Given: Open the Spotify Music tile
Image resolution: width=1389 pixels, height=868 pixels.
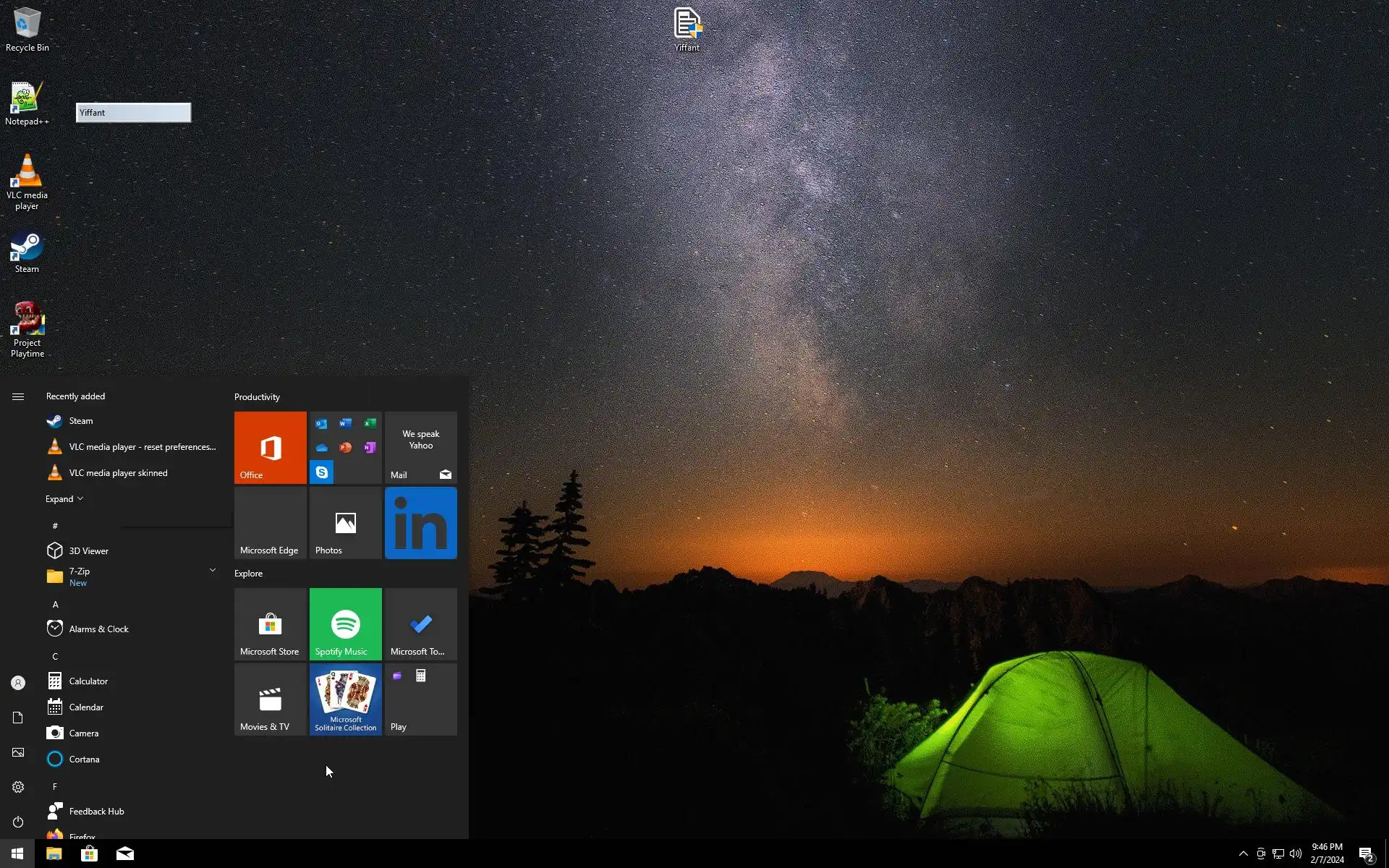Looking at the screenshot, I should (x=345, y=624).
